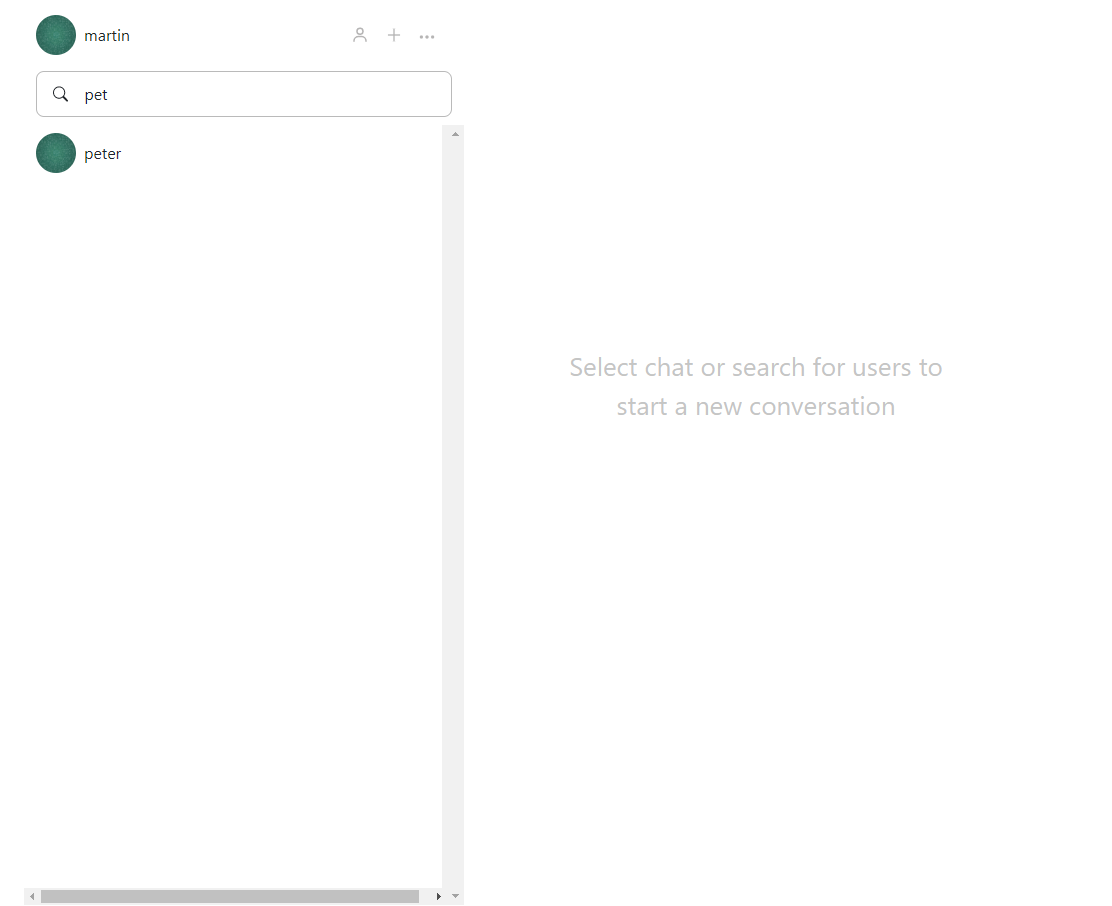
Task: Click the plus icon to start new chat
Action: coord(394,35)
